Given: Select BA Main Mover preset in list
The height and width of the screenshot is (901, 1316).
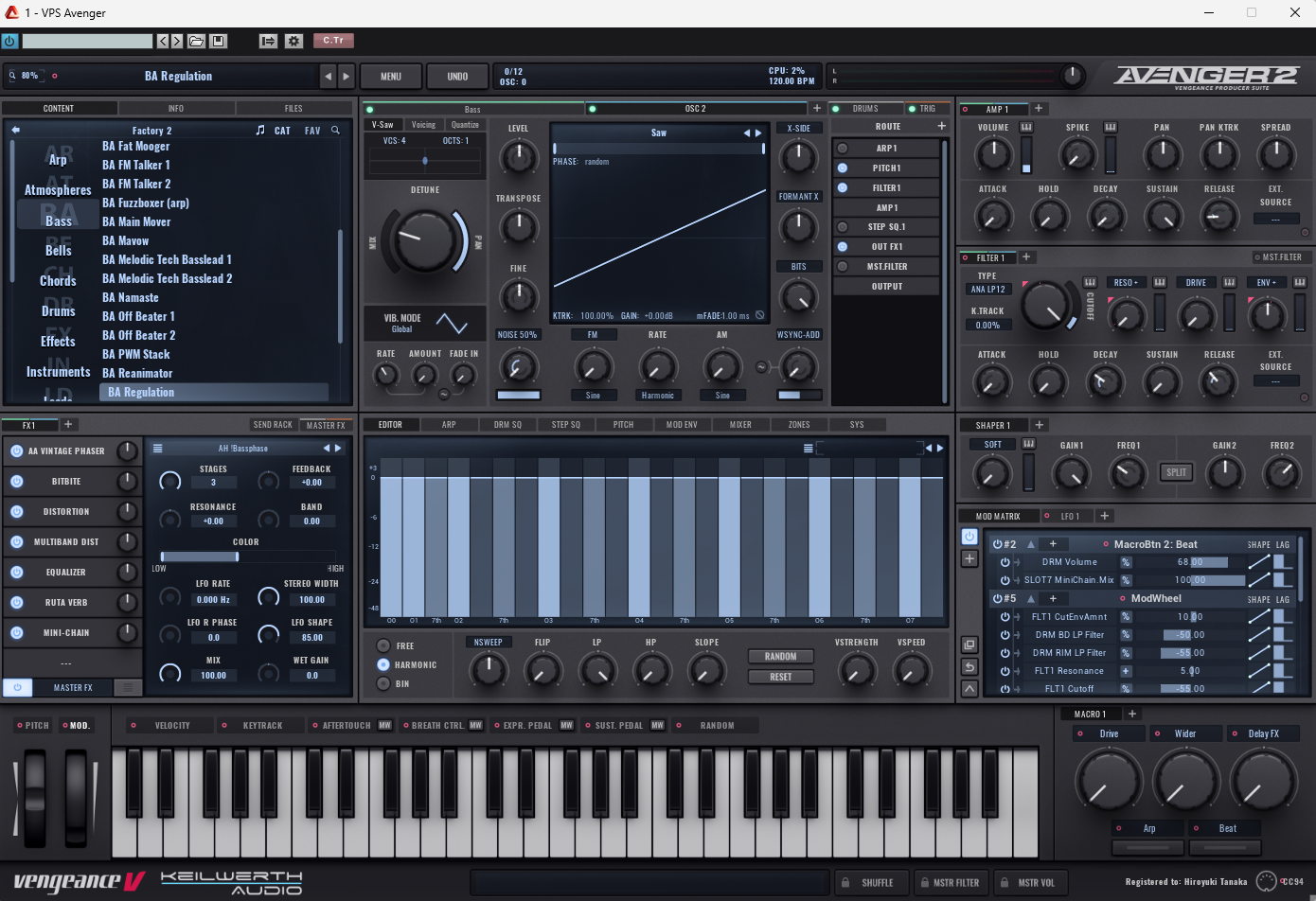Looking at the screenshot, I should click(x=136, y=221).
